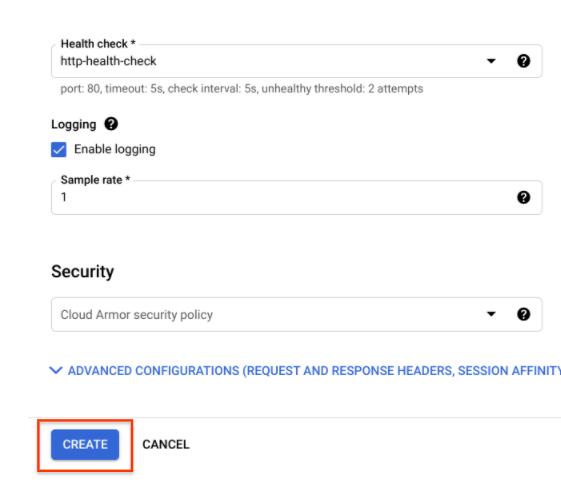Click the blue CREATE button
This screenshot has height=482, width=561.
pos(85,444)
